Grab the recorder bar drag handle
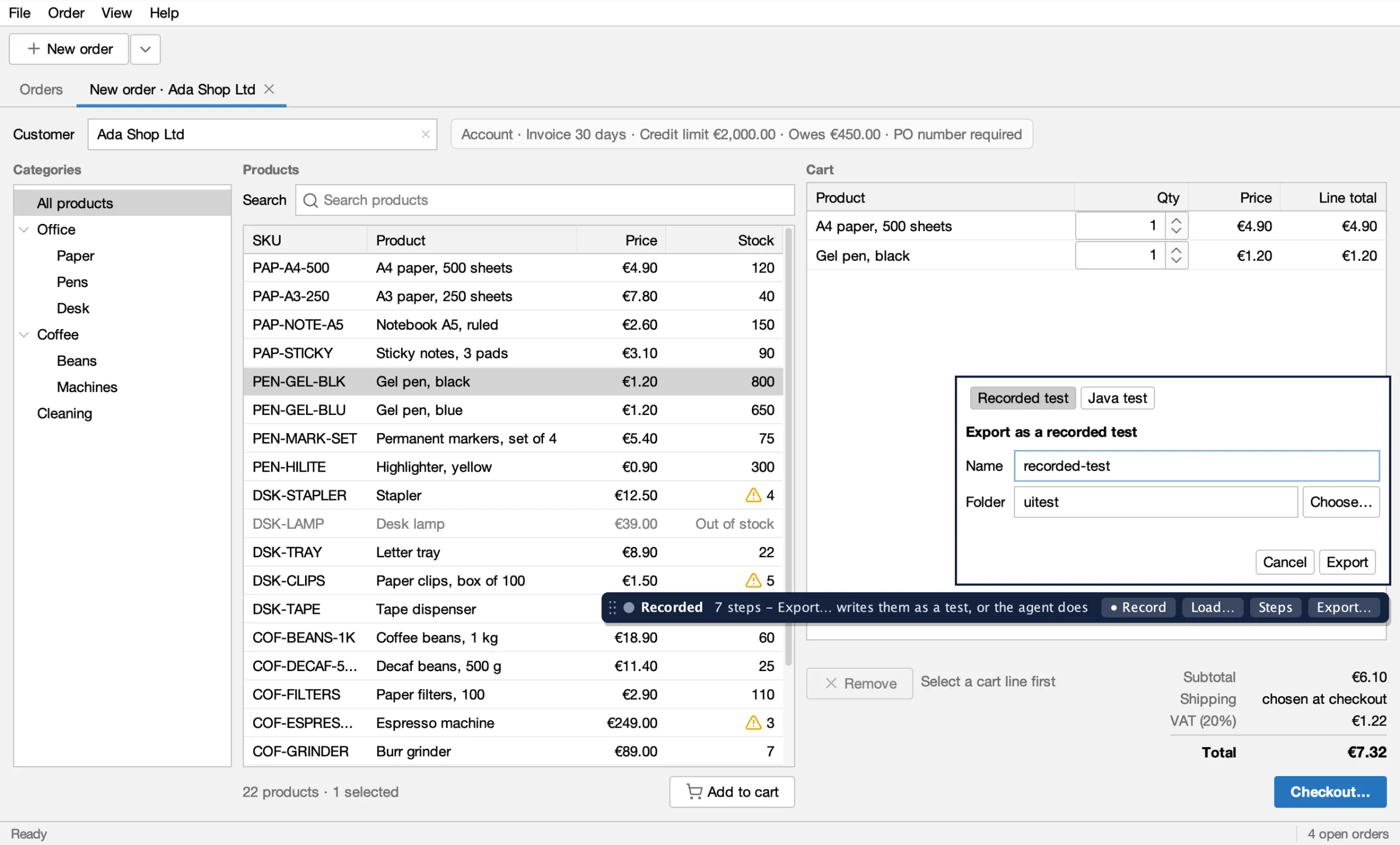 (612, 607)
